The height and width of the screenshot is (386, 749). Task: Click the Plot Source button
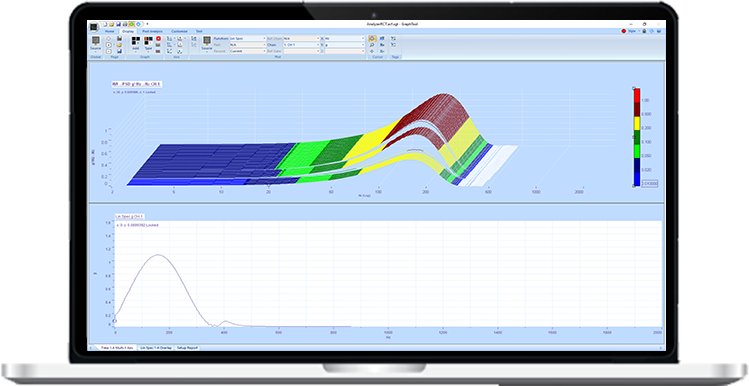point(207,43)
